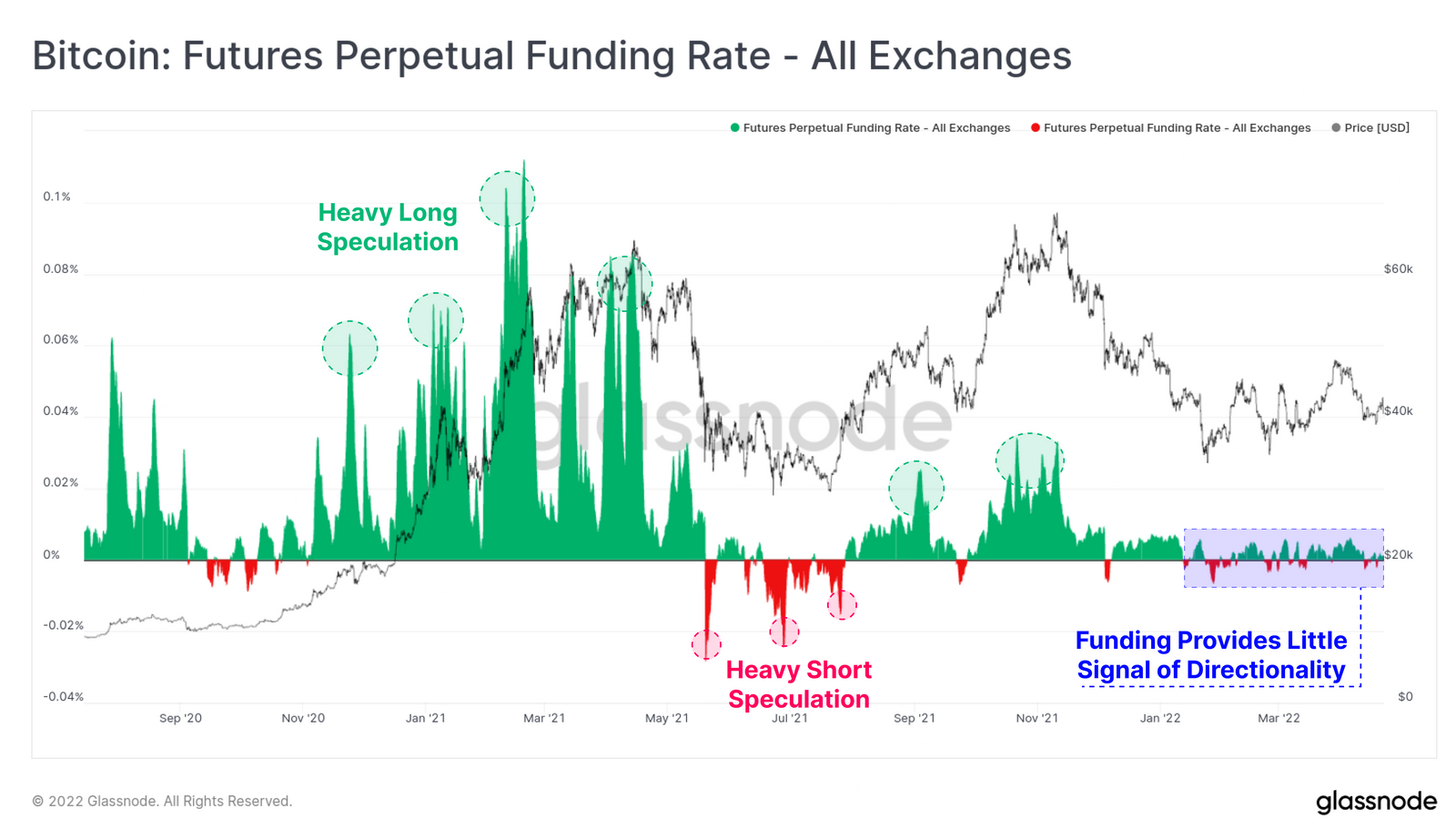Click the purple shaded highlight region
This screenshot has height=839, width=1456.
(x=1283, y=558)
